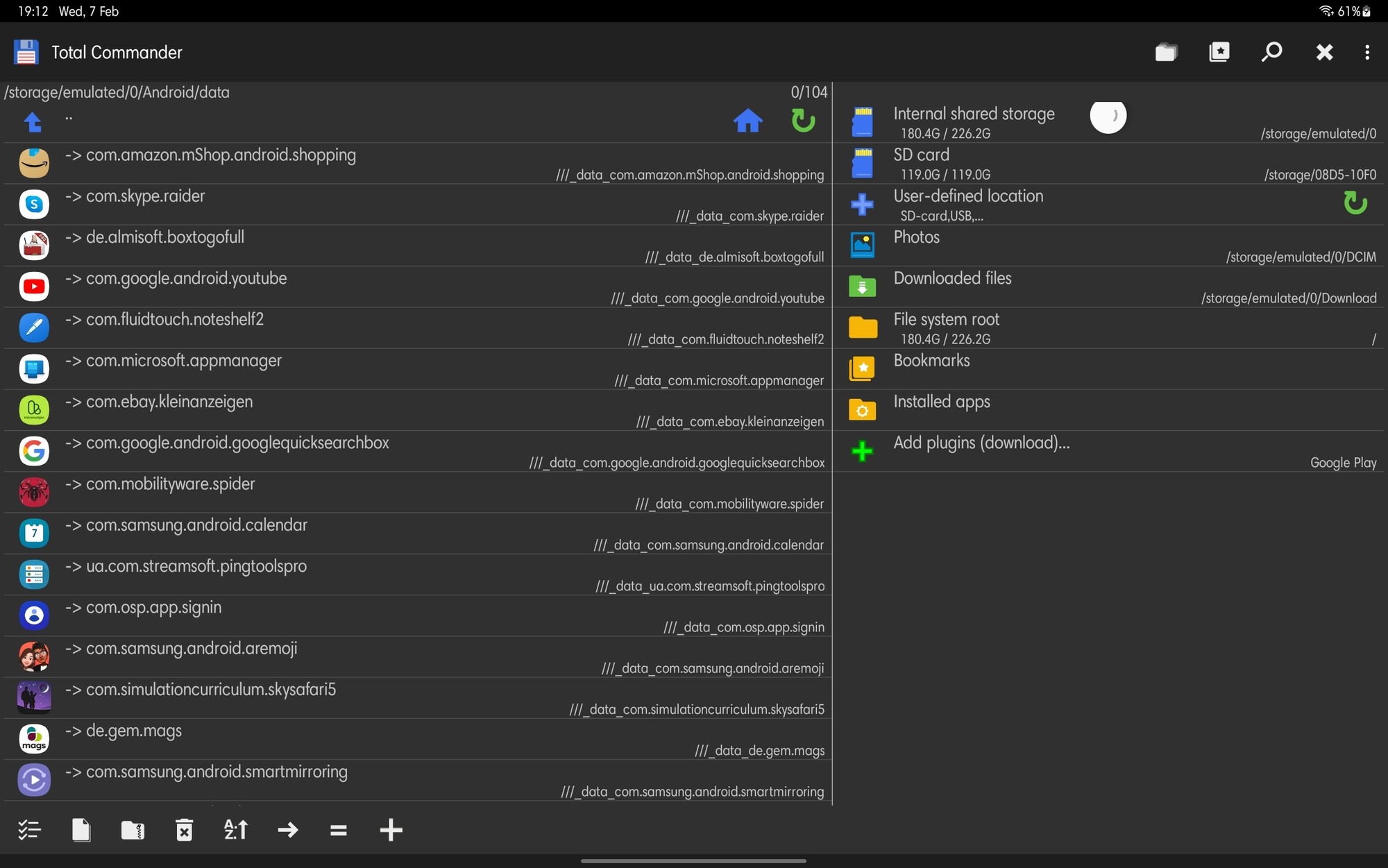Tap the Google G app icon
Image resolution: width=1388 pixels, height=868 pixels.
33,451
